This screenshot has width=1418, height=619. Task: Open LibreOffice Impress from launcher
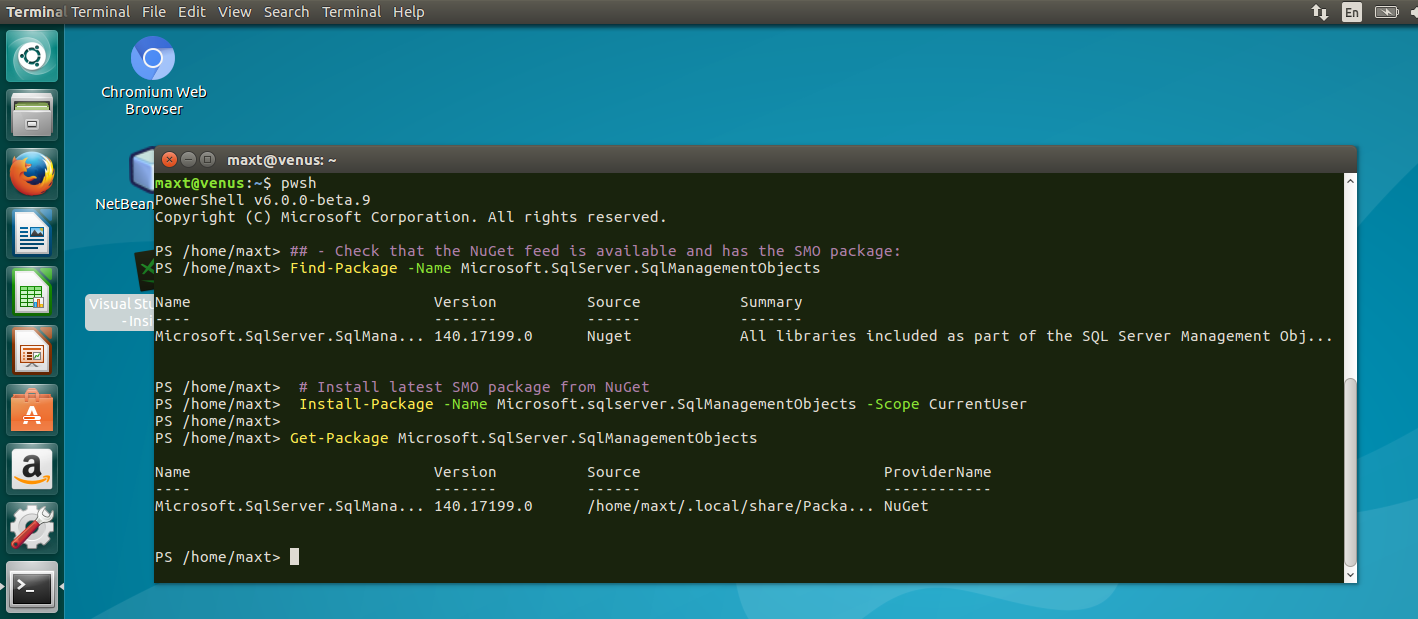[32, 351]
